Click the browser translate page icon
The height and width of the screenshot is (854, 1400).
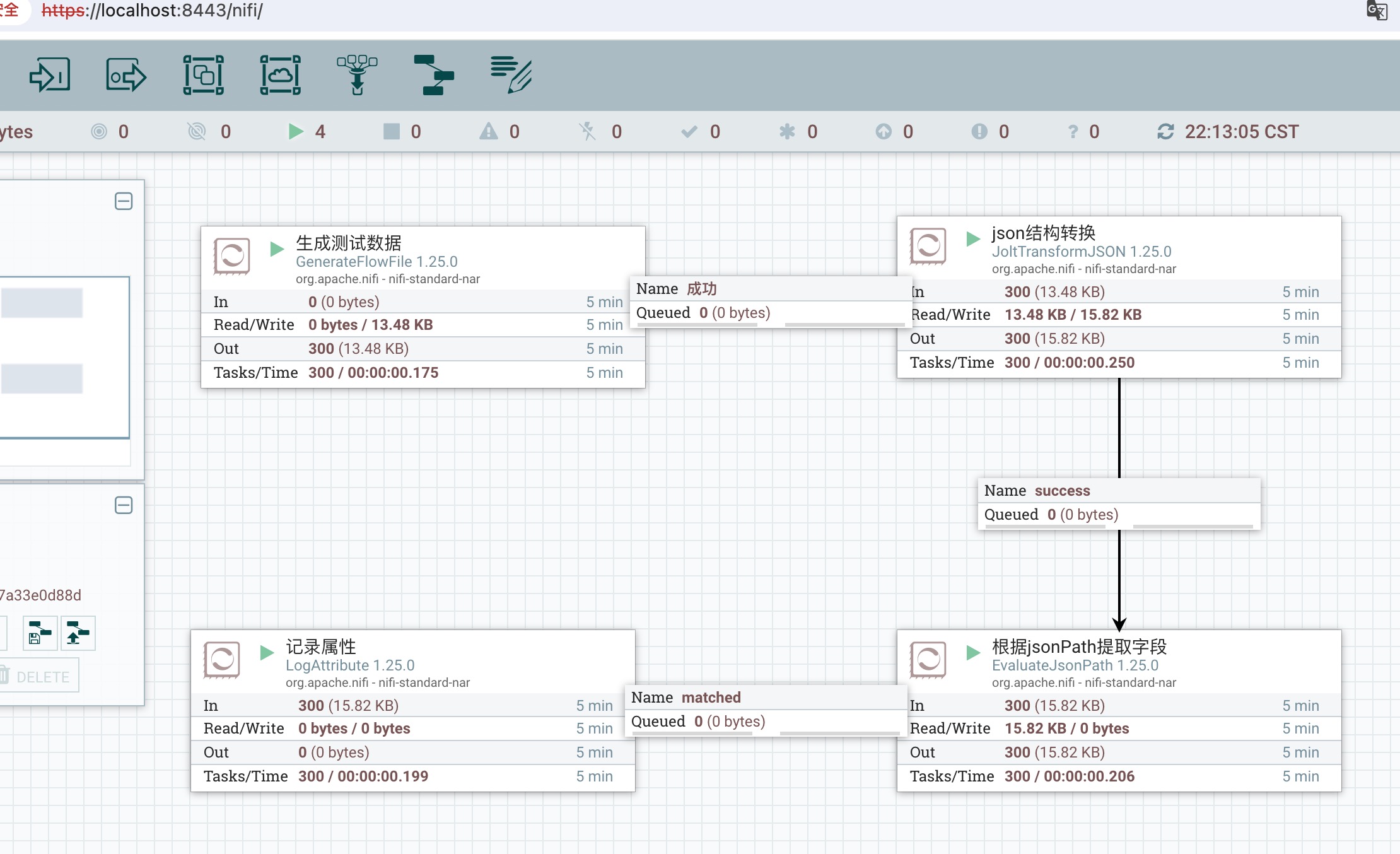(1376, 11)
